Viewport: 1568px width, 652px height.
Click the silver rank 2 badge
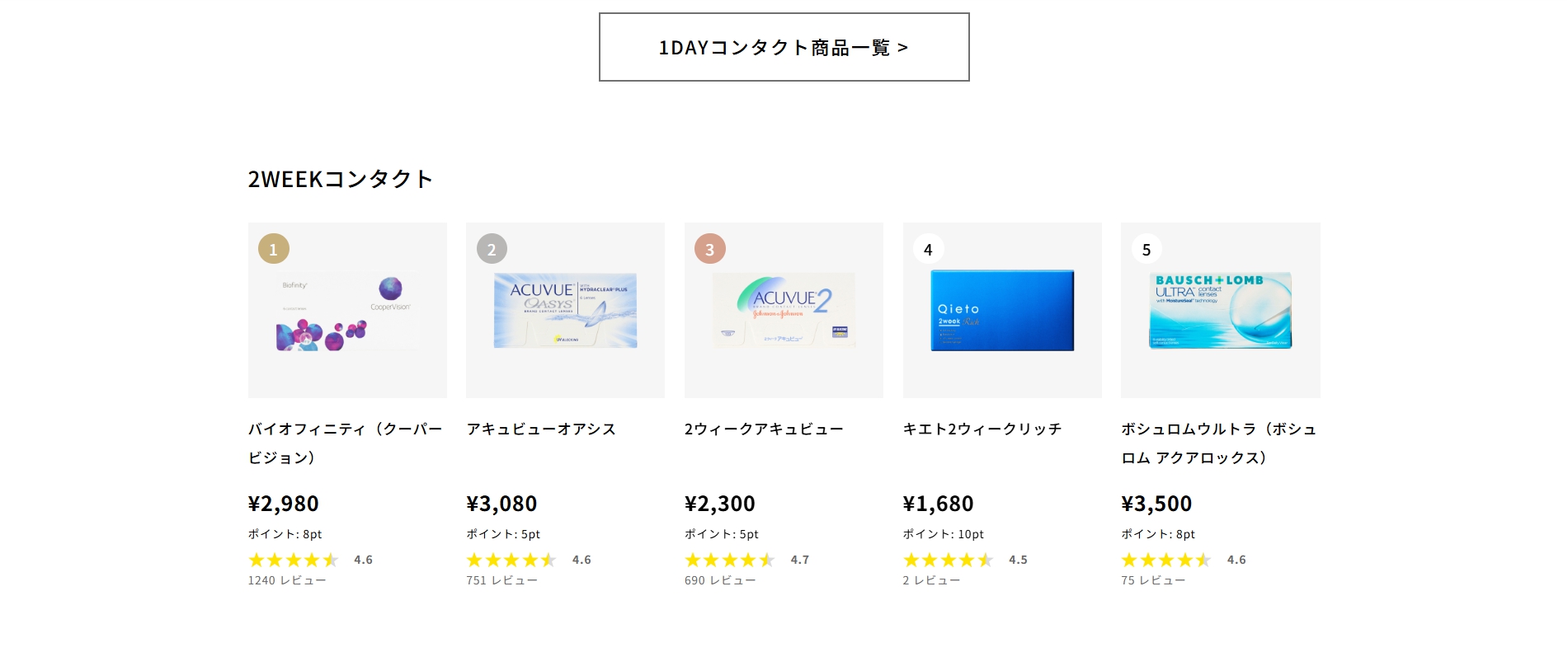(x=492, y=249)
